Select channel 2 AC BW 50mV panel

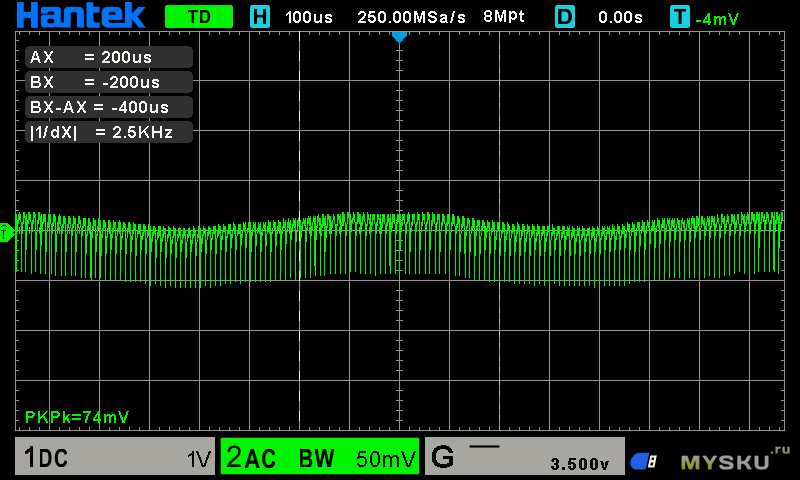pos(320,456)
